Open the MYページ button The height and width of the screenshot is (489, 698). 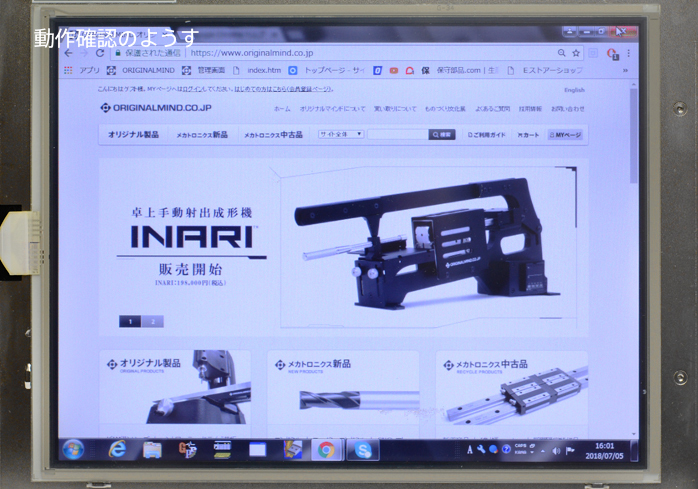[565, 134]
